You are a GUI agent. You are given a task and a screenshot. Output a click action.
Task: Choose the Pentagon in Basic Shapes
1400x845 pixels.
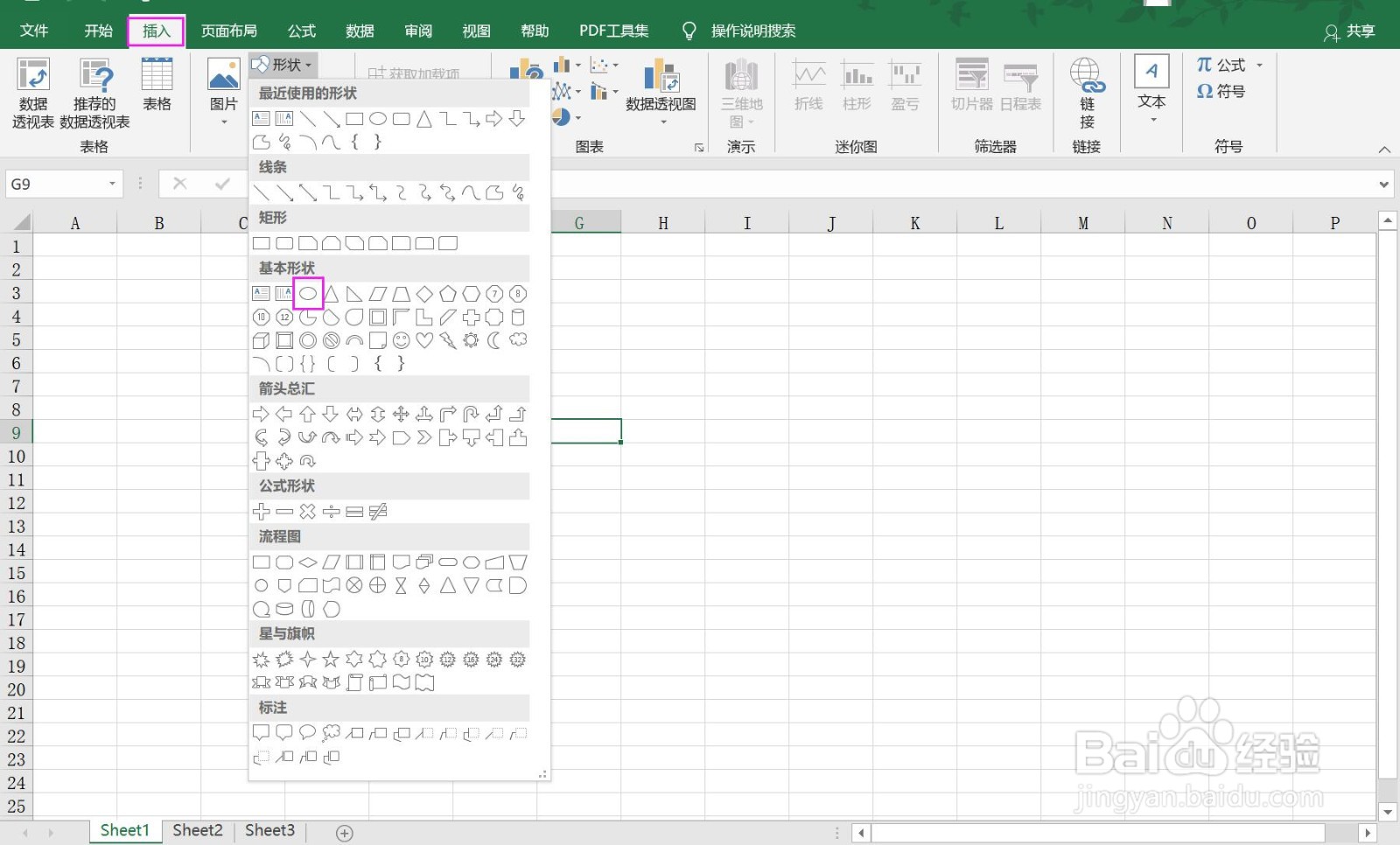click(x=448, y=294)
